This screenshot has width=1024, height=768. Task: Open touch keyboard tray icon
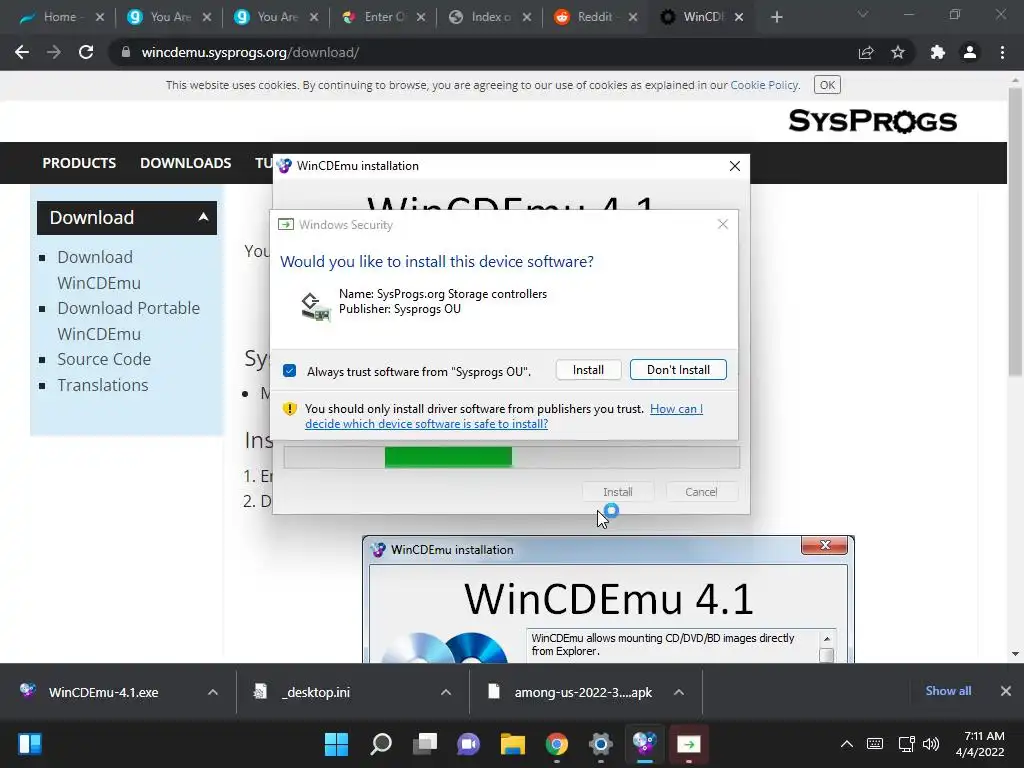(x=874, y=744)
